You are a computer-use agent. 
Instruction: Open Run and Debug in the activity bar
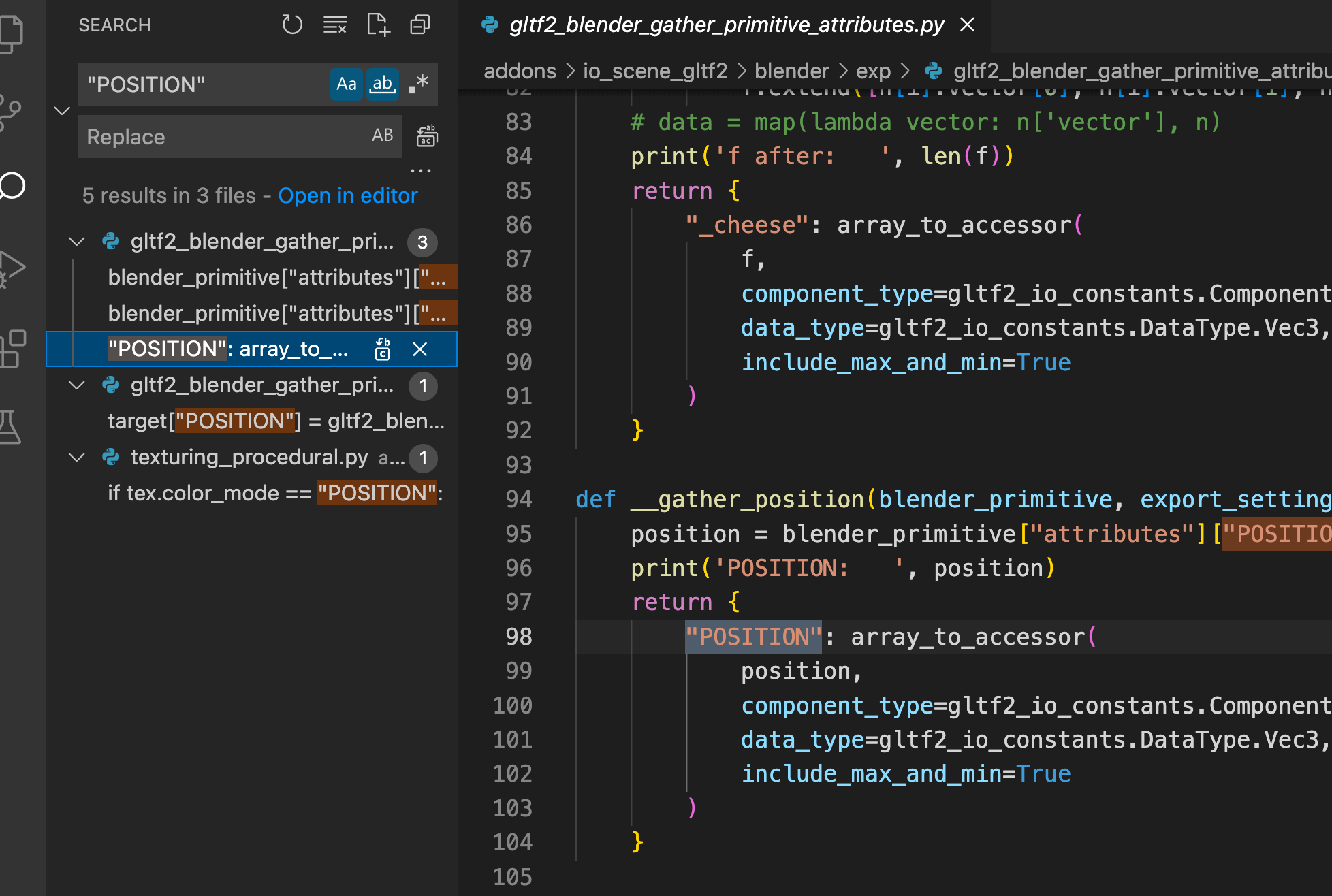[x=12, y=268]
